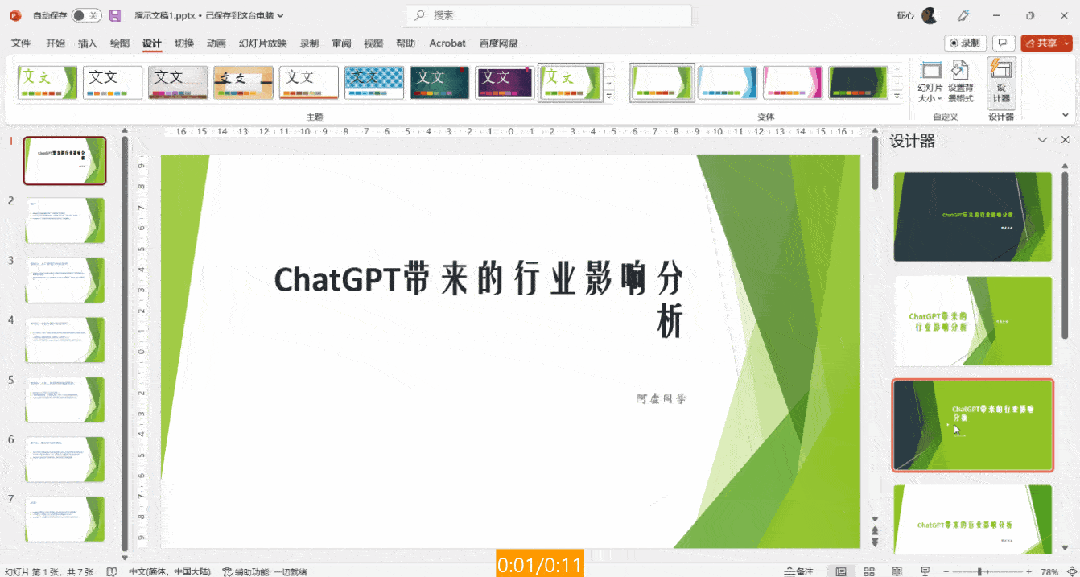The width and height of the screenshot is (1080, 577).
Task: Click the 搜索 search box
Action: (548, 15)
